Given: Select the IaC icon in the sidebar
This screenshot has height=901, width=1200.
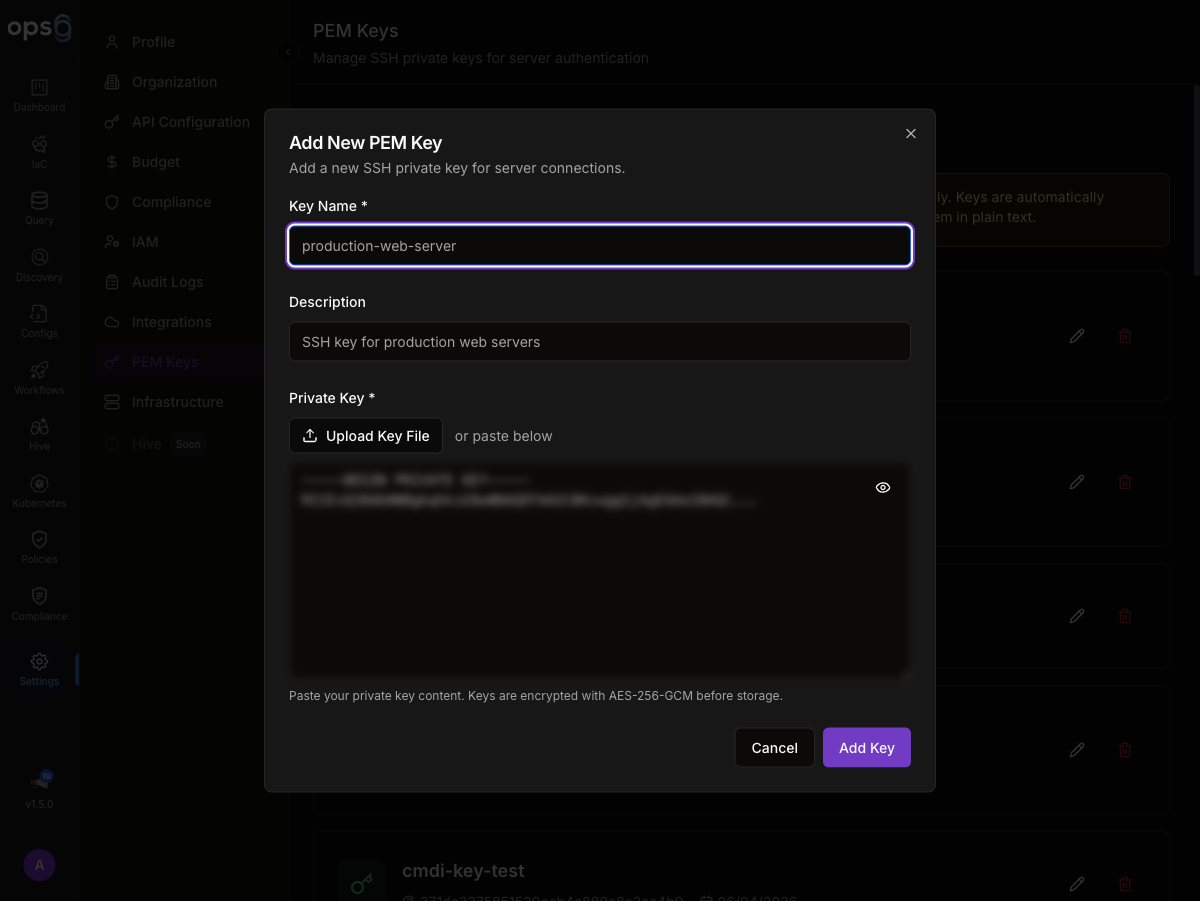Looking at the screenshot, I should click(x=38, y=148).
